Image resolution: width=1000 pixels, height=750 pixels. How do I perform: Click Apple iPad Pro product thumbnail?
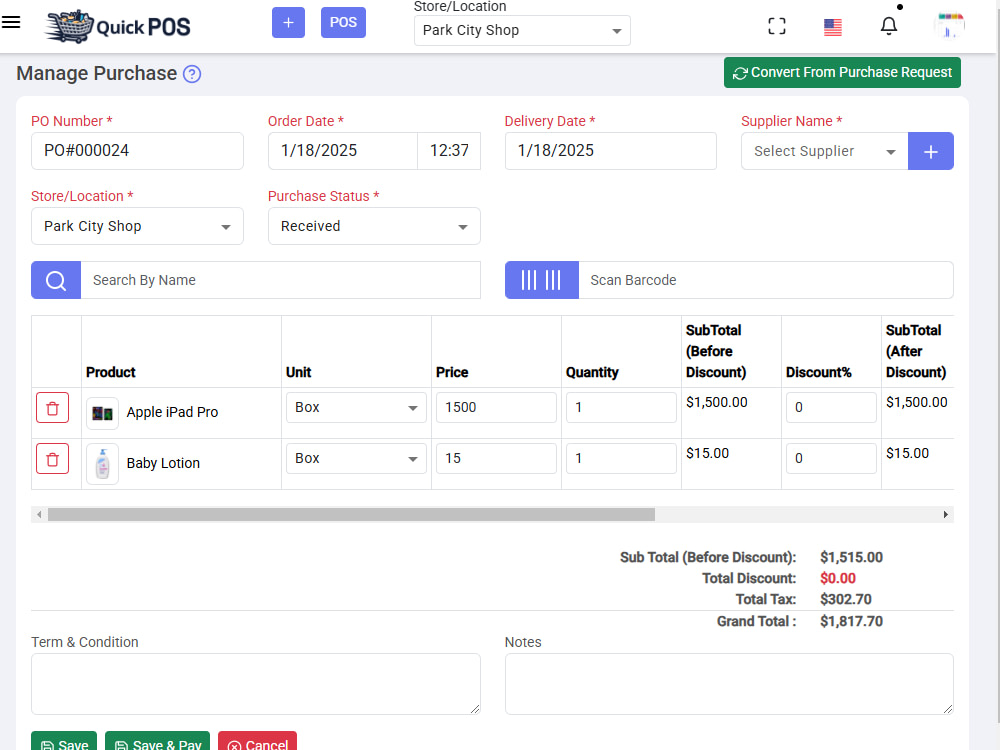coord(102,413)
